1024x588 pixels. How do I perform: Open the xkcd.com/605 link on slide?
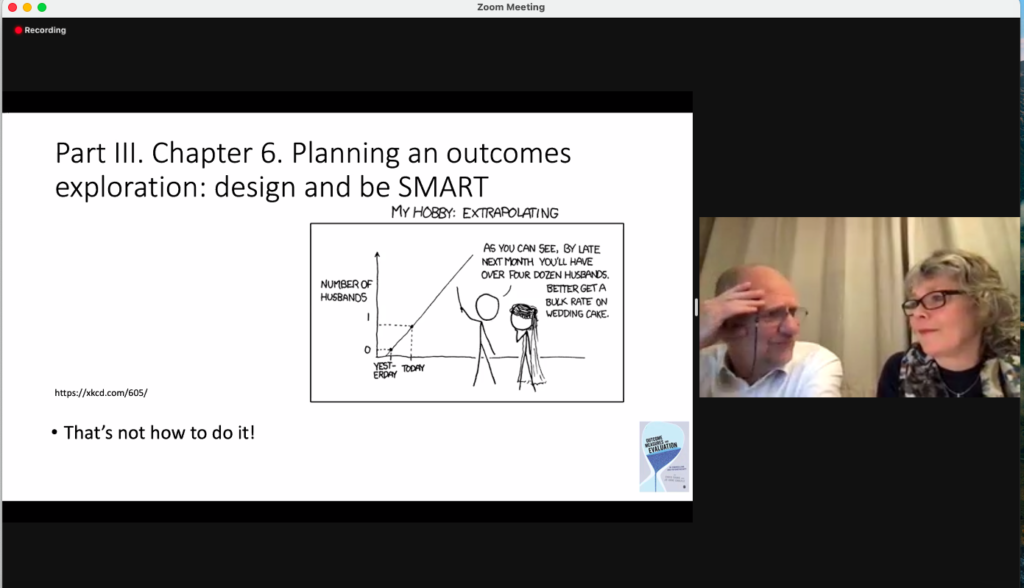click(101, 392)
